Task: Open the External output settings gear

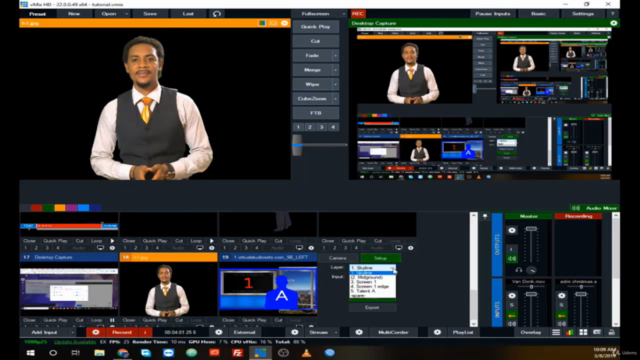Action: click(x=219, y=332)
